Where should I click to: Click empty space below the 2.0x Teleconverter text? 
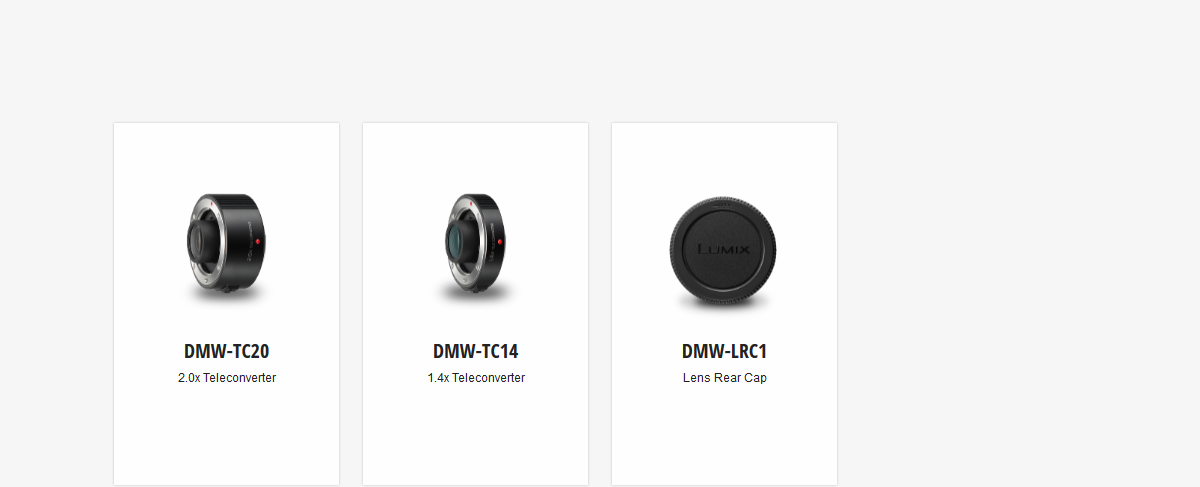[x=226, y=436]
